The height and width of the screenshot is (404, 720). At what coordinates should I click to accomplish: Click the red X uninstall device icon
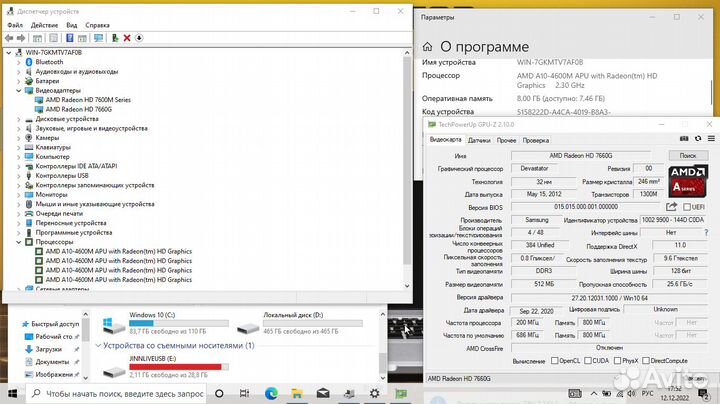coord(126,37)
